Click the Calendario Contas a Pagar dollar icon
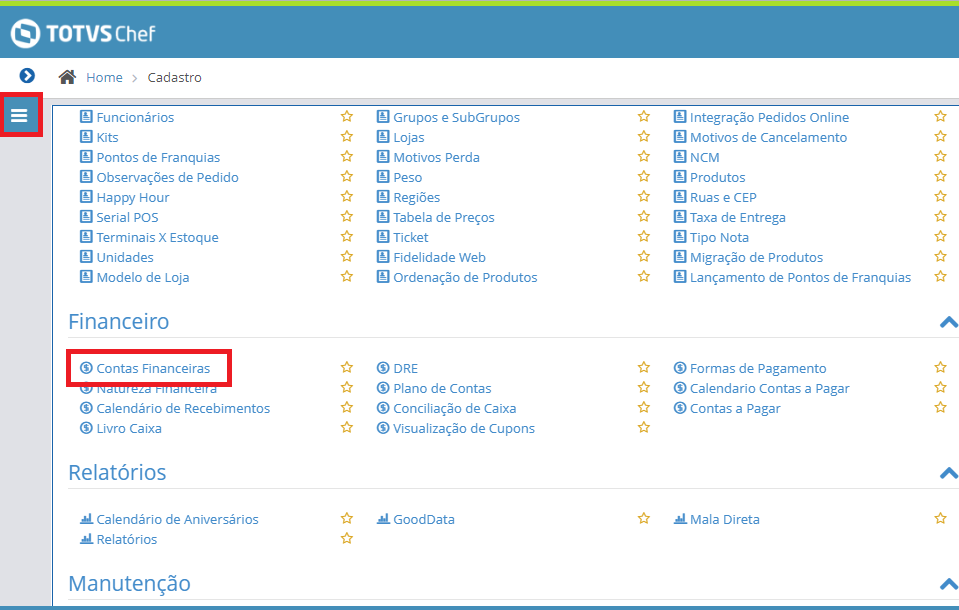The height and width of the screenshot is (610, 959). tap(680, 388)
